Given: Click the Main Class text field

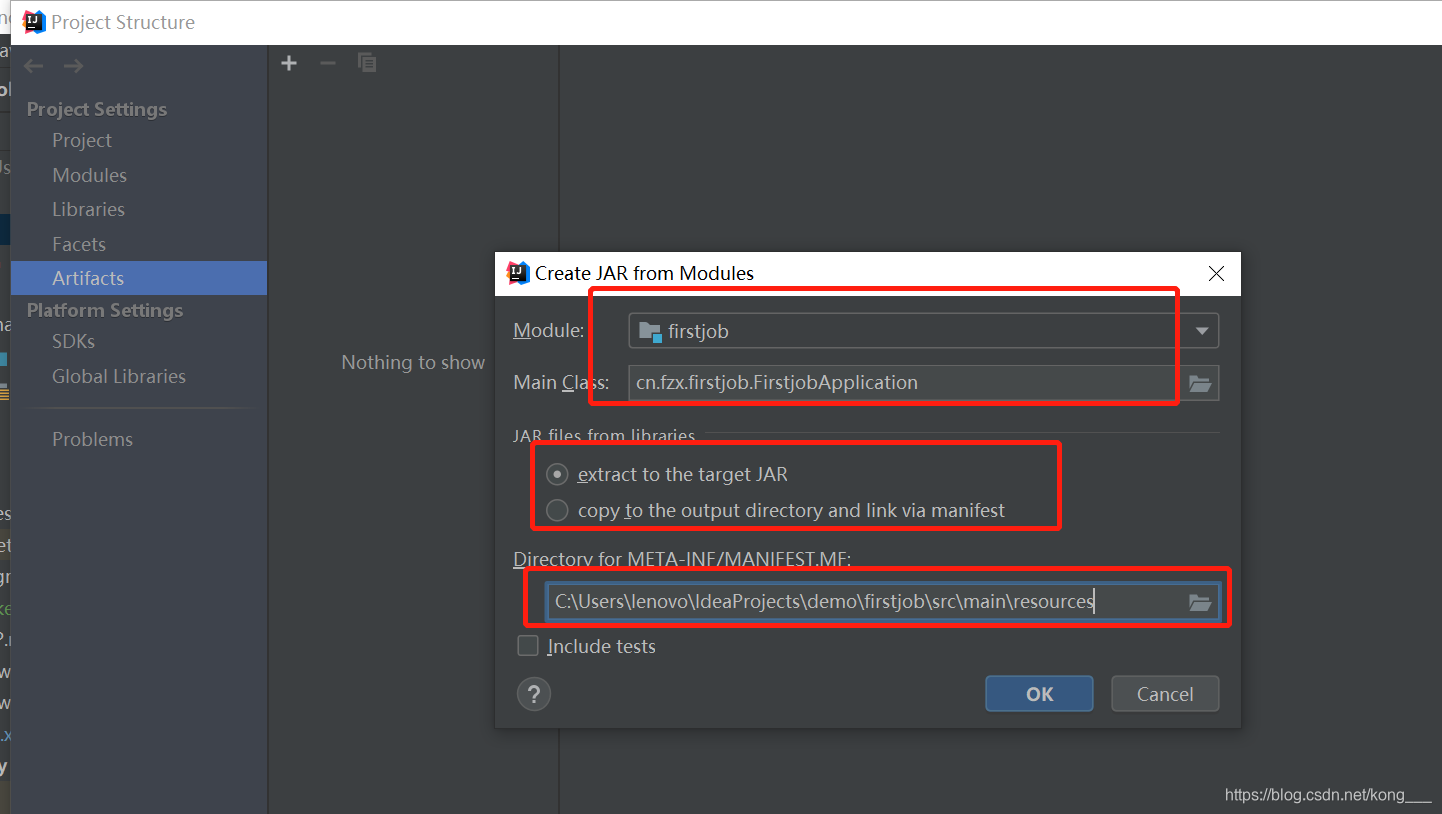Looking at the screenshot, I should click(x=905, y=383).
